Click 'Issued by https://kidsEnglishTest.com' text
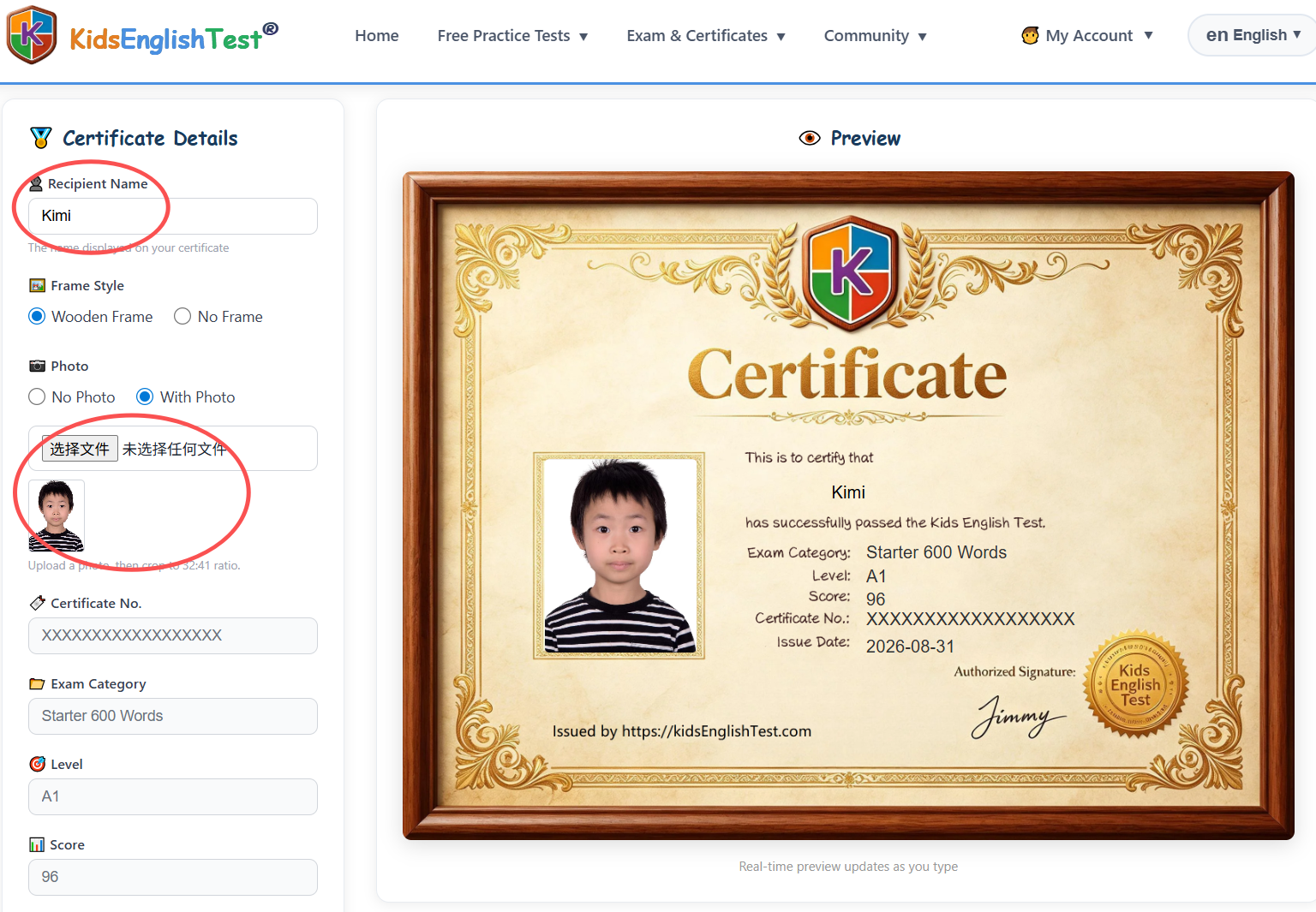The height and width of the screenshot is (912, 1316). click(682, 731)
